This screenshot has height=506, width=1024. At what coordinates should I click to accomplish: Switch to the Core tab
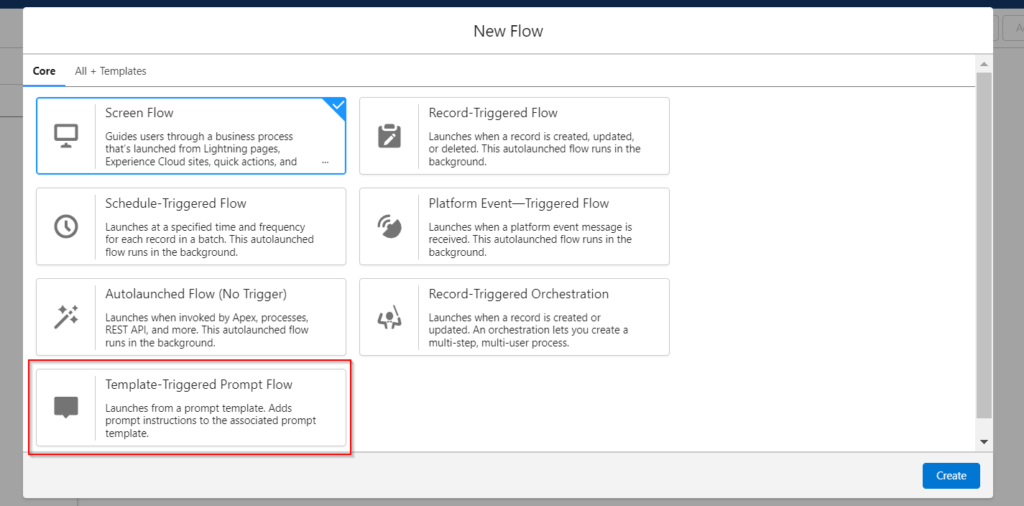44,71
